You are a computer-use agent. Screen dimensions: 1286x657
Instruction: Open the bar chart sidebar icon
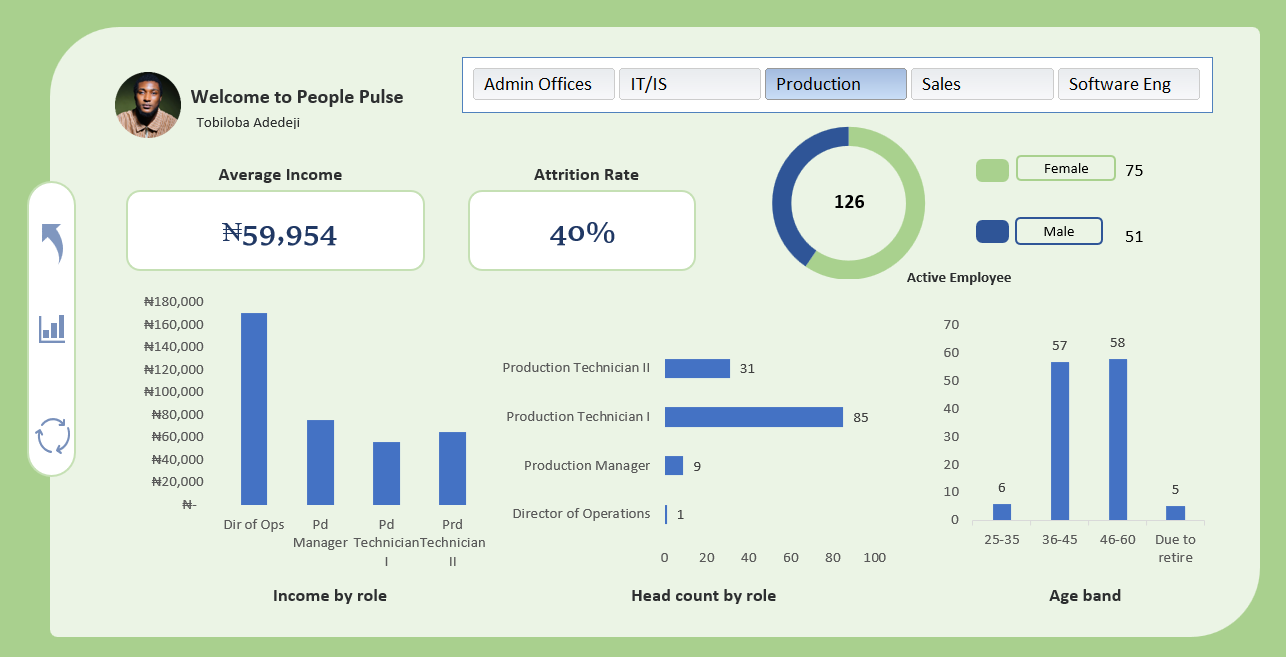point(52,329)
